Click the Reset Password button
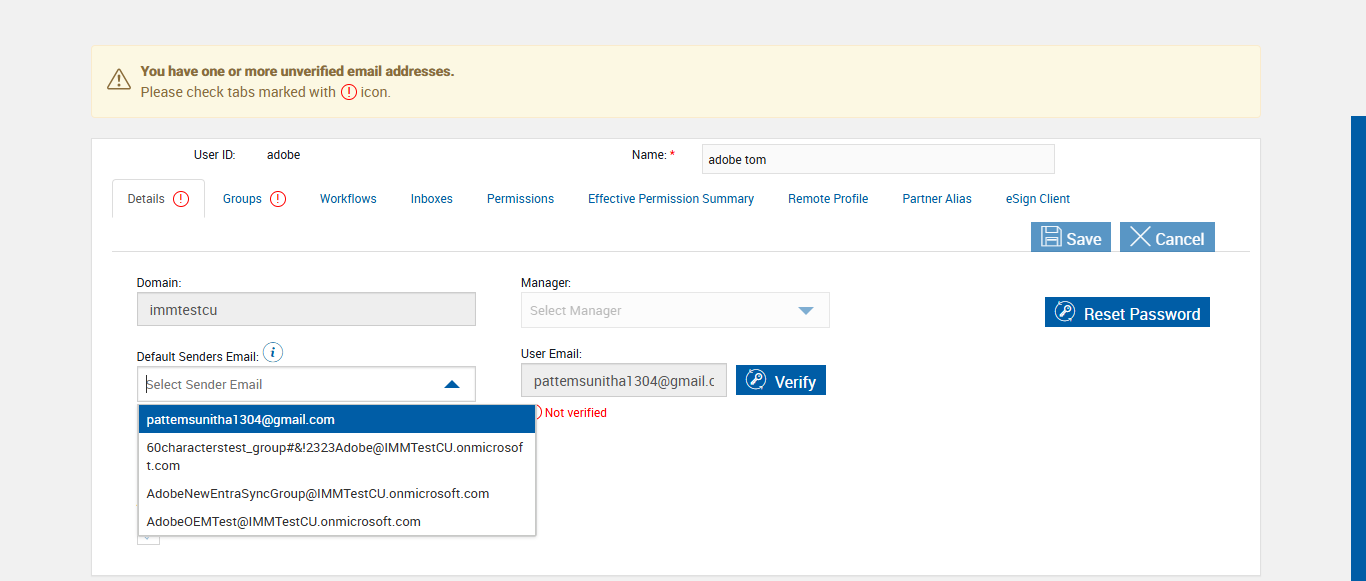The height and width of the screenshot is (581, 1366). point(1127,313)
